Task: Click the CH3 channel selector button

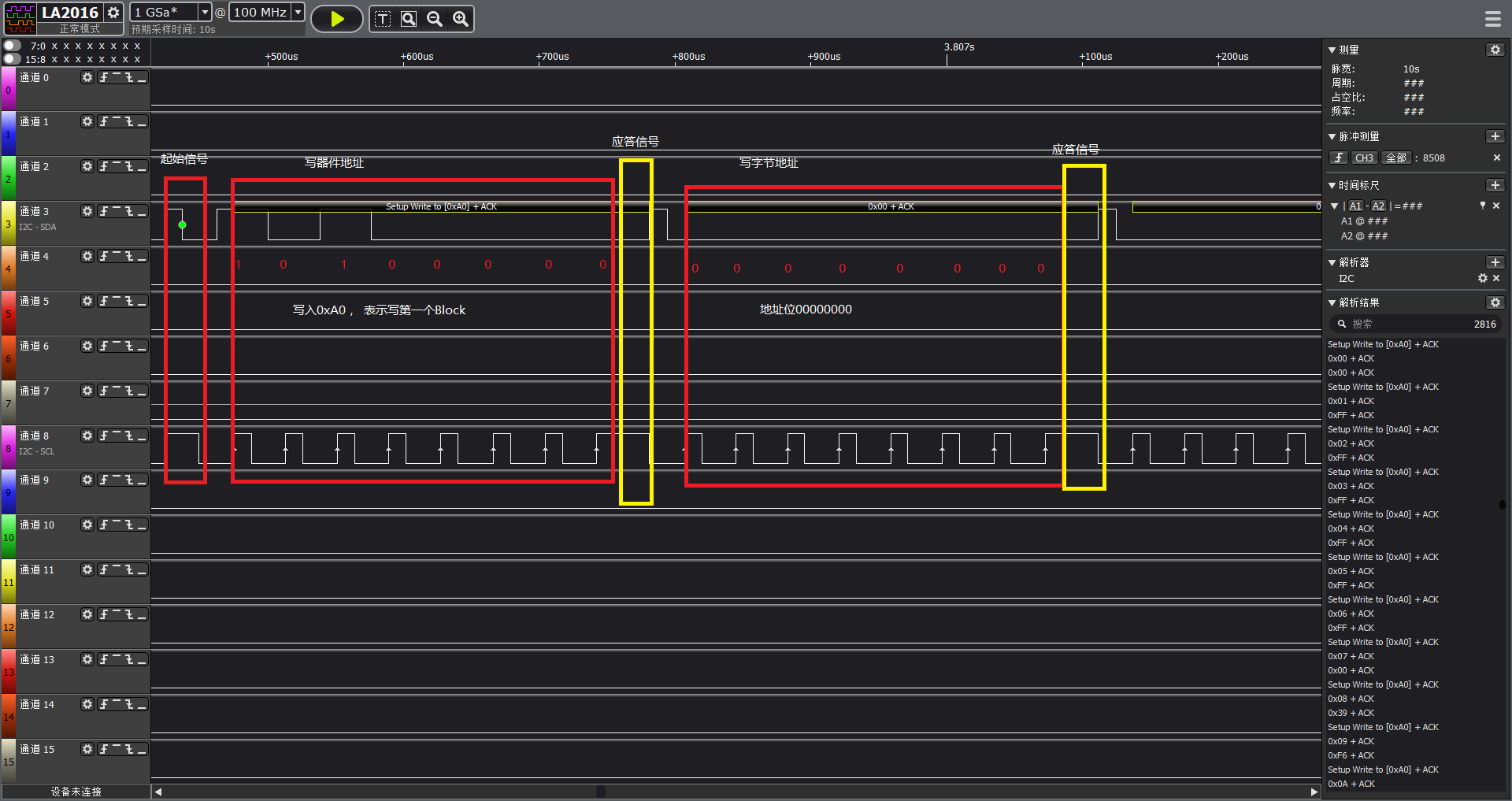Action: (x=1364, y=158)
